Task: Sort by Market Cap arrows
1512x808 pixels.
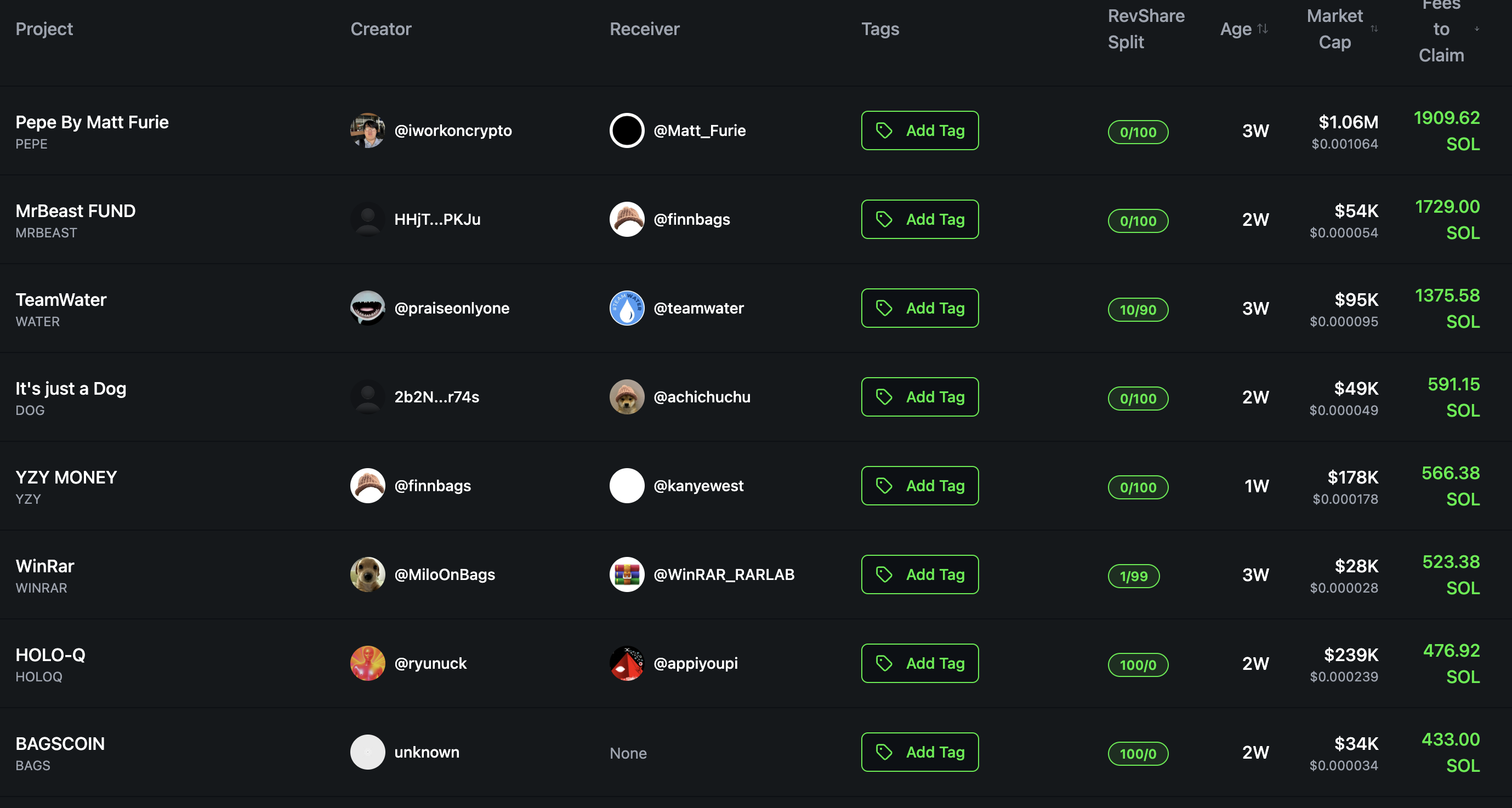Action: (x=1373, y=29)
